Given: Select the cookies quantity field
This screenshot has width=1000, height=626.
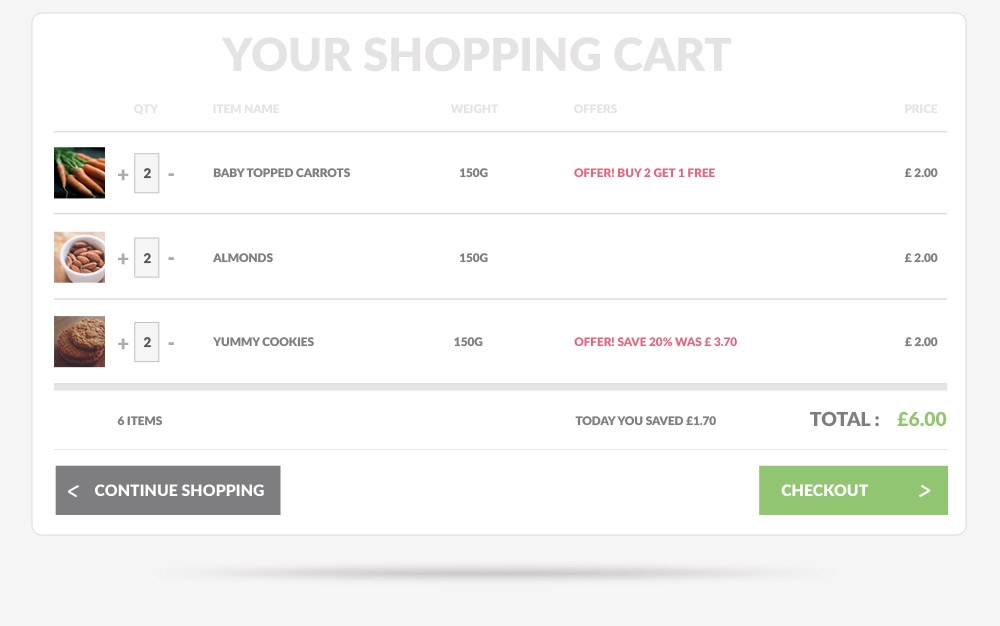Looking at the screenshot, I should pyautogui.click(x=147, y=342).
